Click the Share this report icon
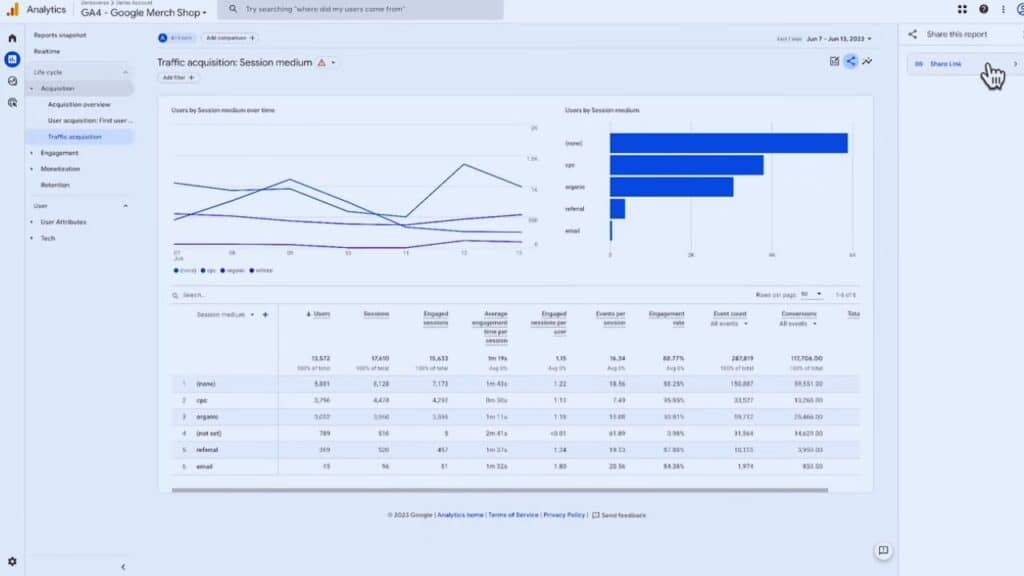1024x576 pixels. click(851, 61)
